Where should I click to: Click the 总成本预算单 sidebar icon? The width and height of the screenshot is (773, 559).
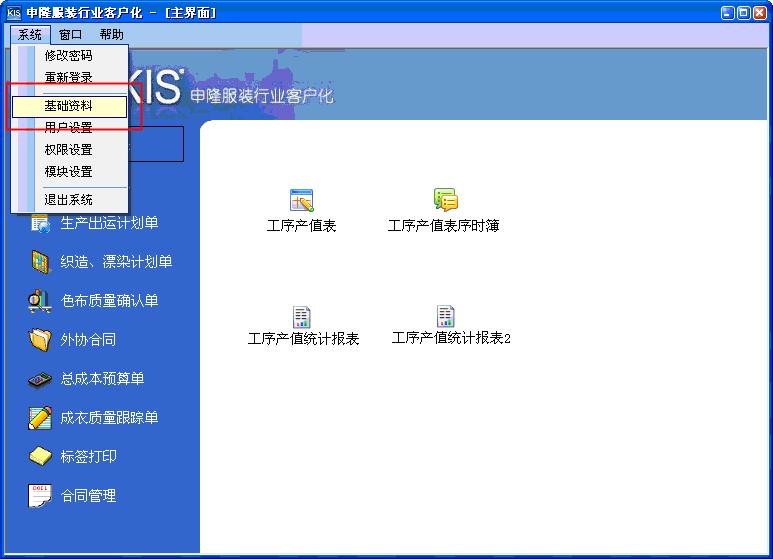(x=40, y=379)
